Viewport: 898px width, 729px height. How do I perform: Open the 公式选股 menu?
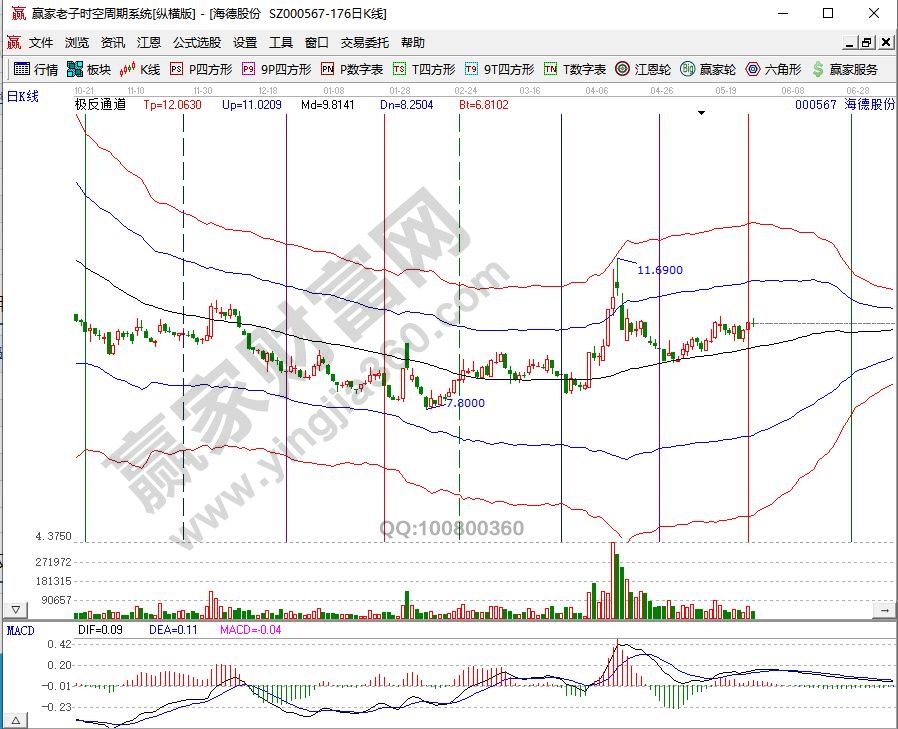coord(197,43)
